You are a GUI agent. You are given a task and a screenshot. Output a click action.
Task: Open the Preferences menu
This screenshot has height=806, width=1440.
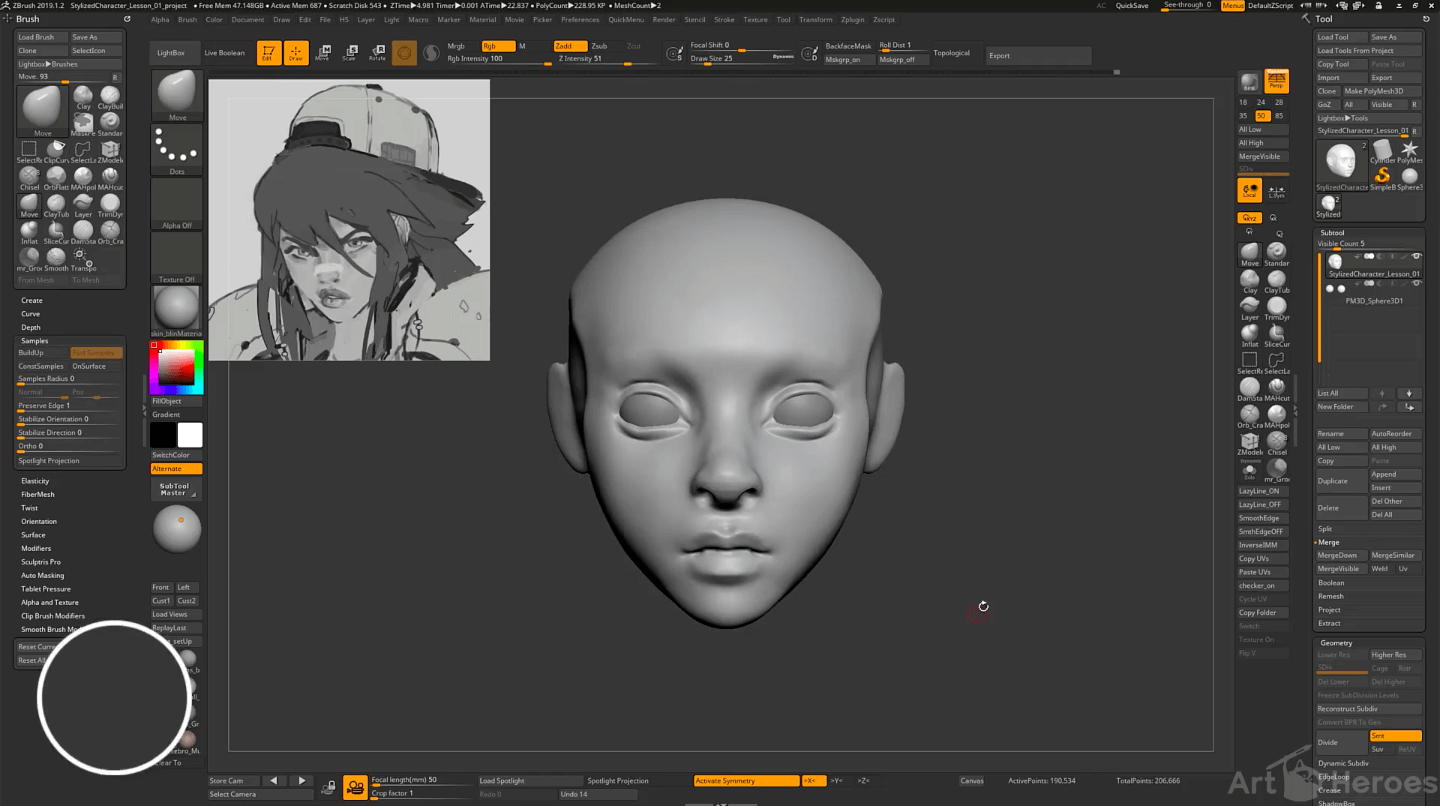580,19
